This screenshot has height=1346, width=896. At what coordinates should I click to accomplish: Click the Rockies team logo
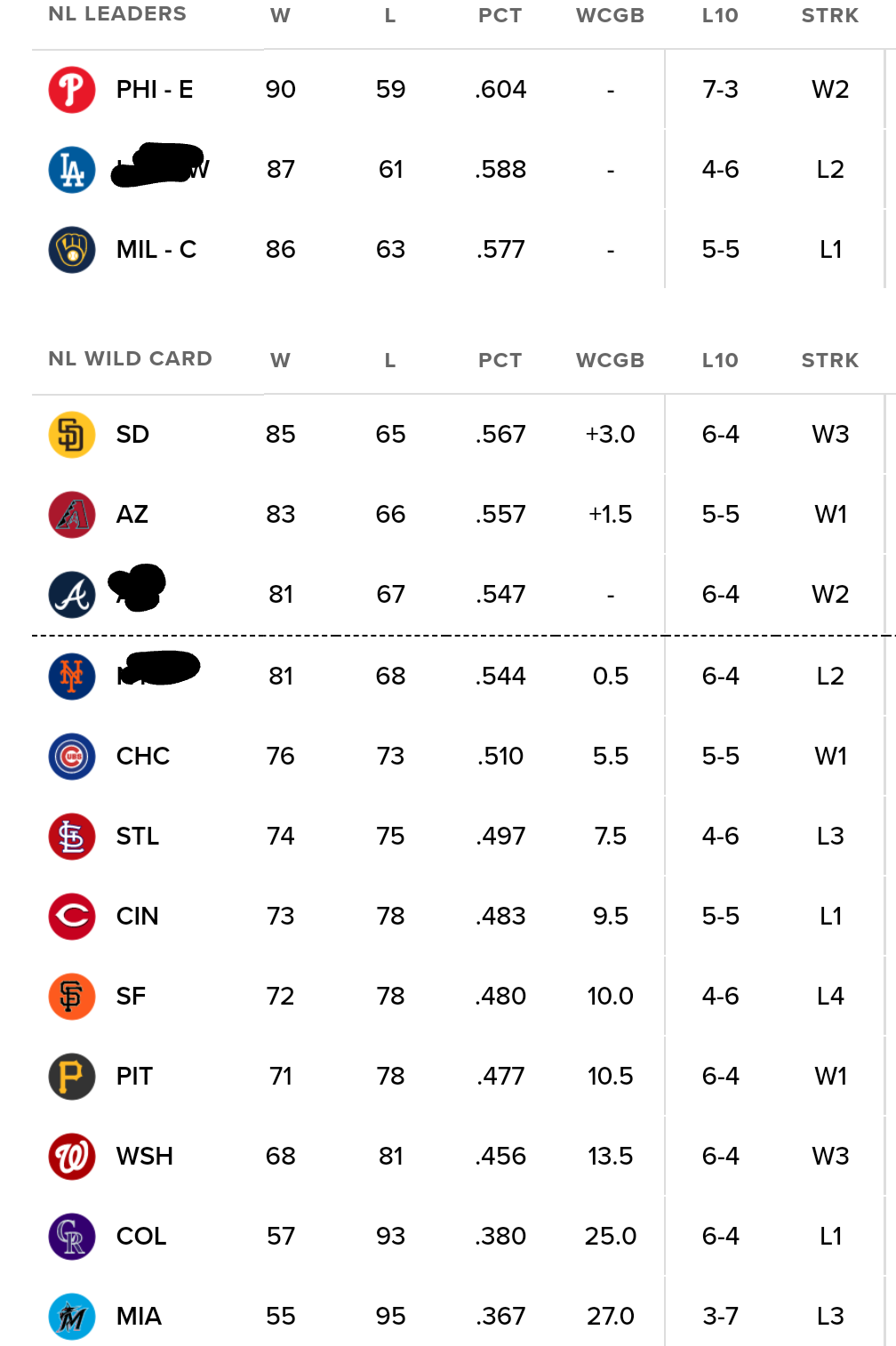pos(72,1237)
